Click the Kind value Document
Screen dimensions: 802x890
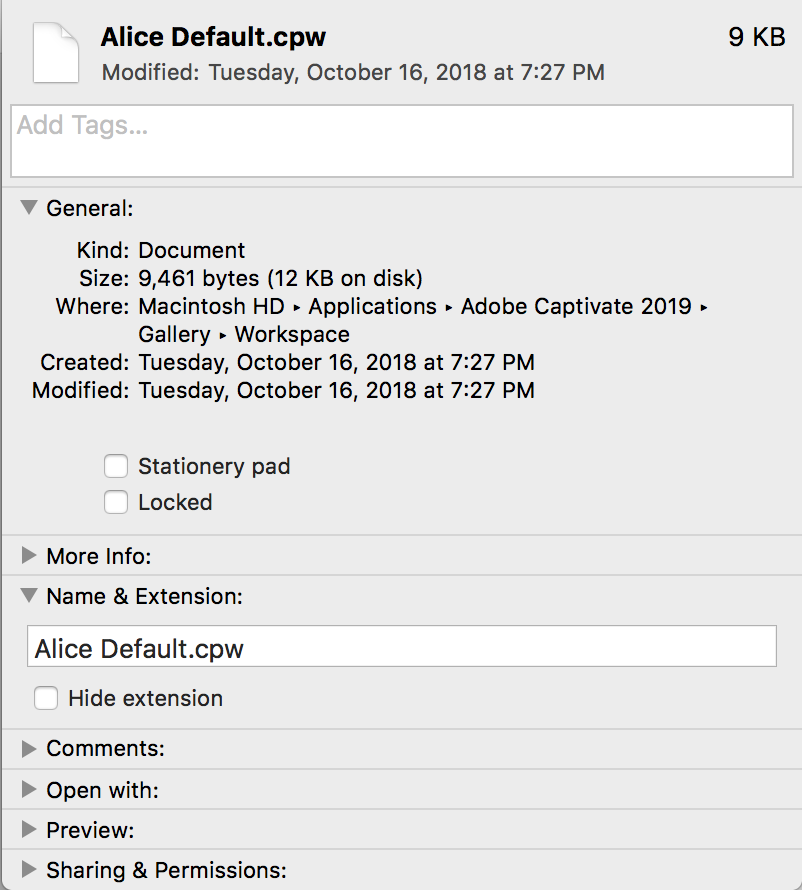[191, 250]
